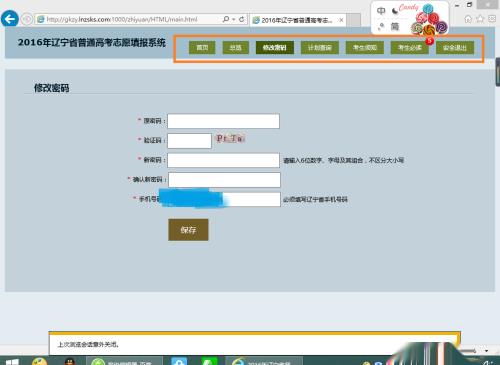Click the browser forward arrow button
The height and width of the screenshot is (365, 500).
pyautogui.click(x=27, y=19)
